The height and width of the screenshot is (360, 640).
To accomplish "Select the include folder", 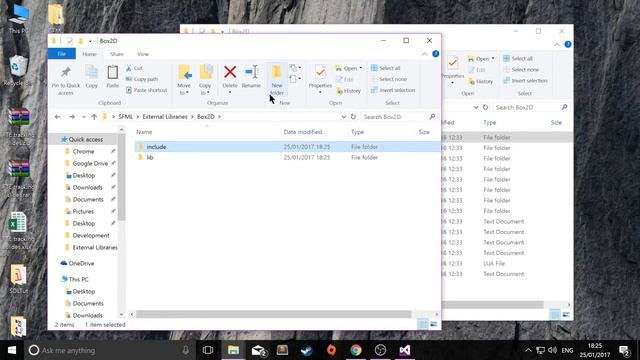I will (x=287, y=147).
